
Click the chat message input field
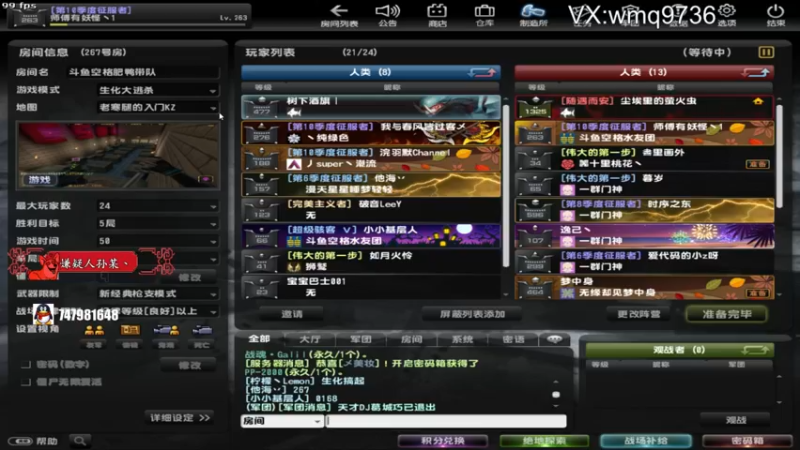446,421
